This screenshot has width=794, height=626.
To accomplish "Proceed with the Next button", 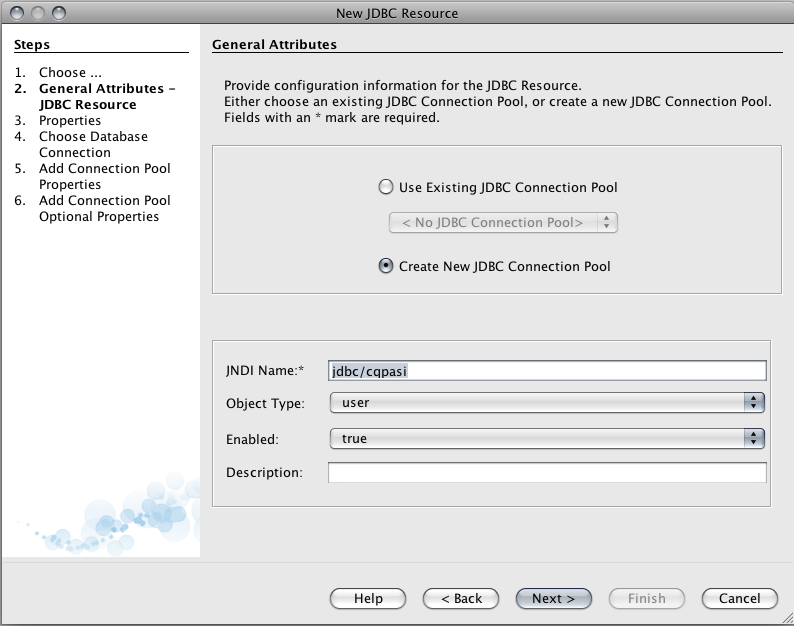I will 553,598.
